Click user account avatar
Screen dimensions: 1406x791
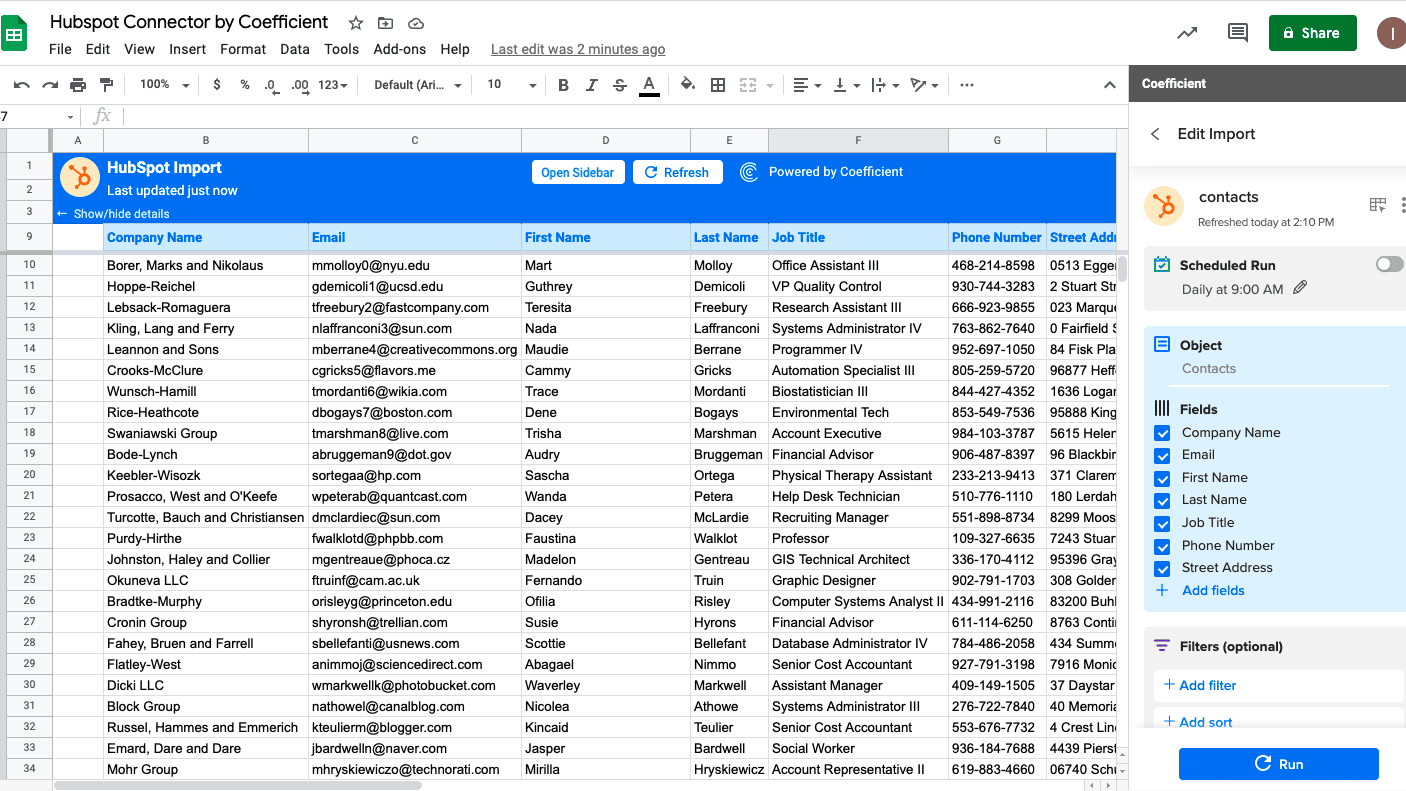click(x=1391, y=33)
